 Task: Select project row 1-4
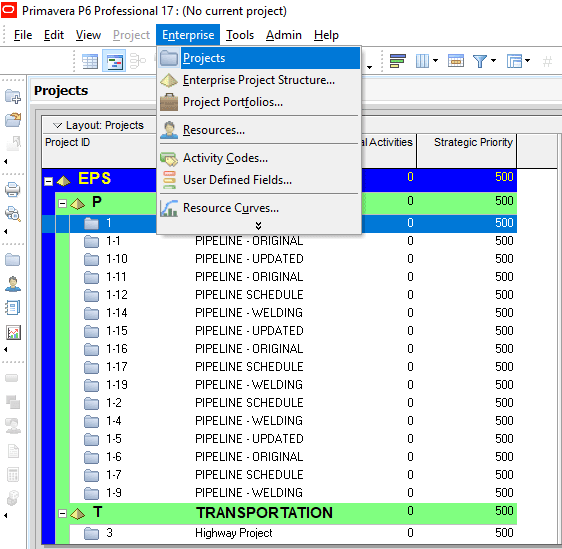coord(293,421)
